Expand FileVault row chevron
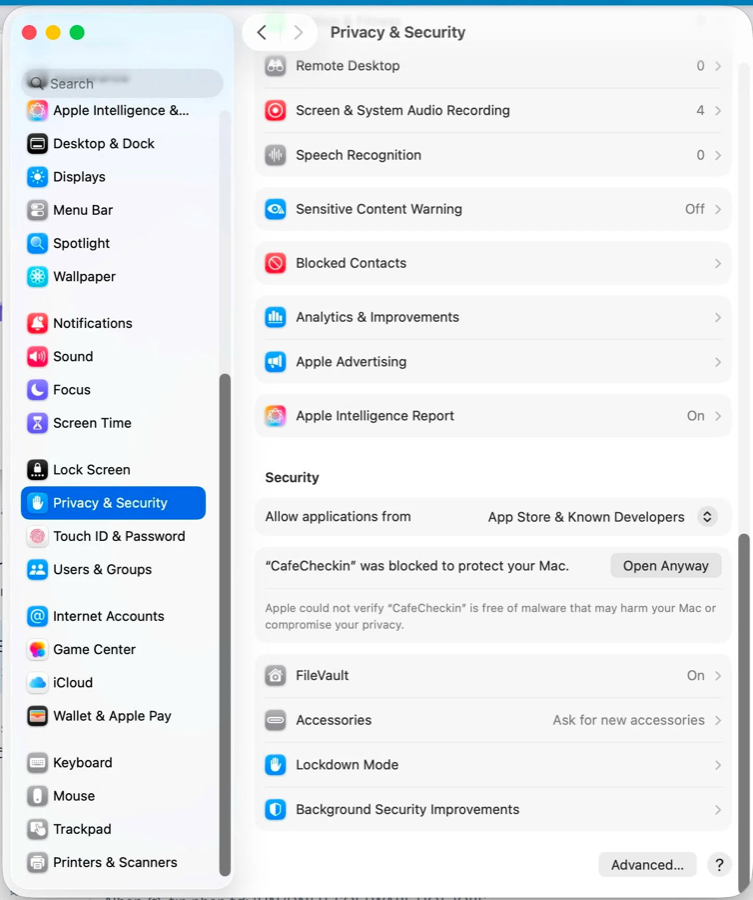 coord(718,676)
